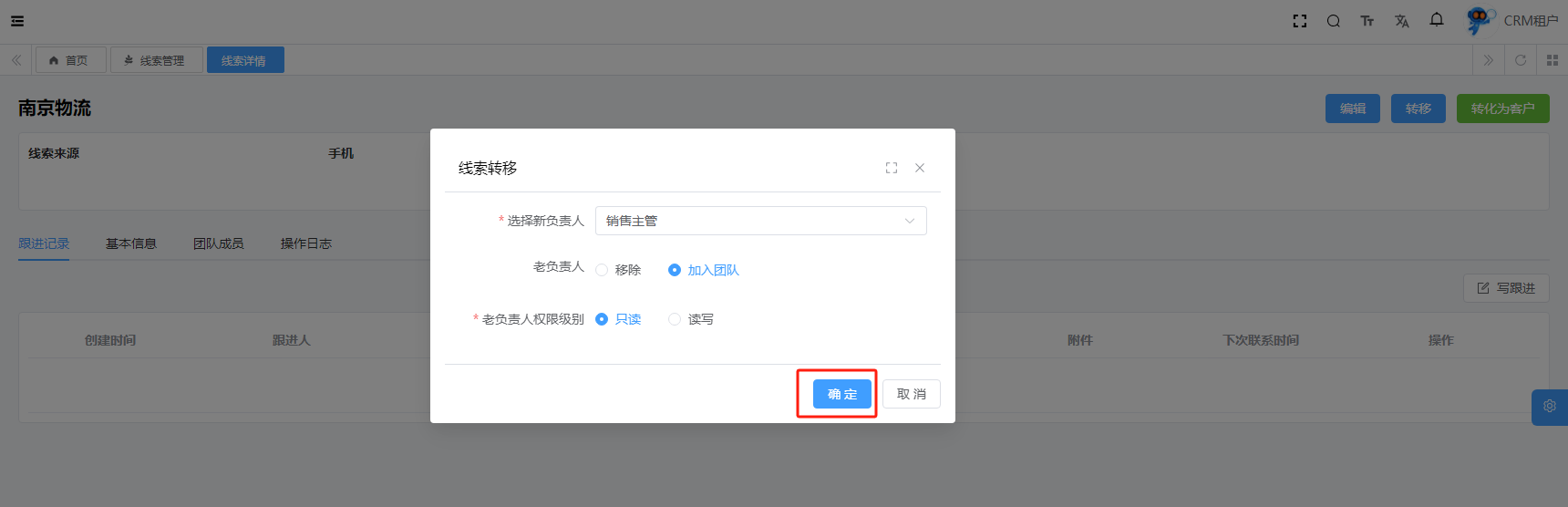Select the 移除 radio option
Viewport: 1568px width, 507px height.
tap(602, 270)
